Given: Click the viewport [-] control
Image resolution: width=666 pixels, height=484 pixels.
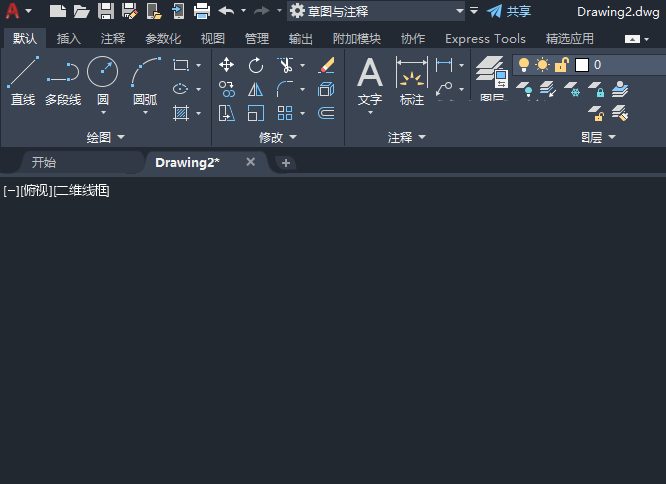Looking at the screenshot, I should [x=11, y=191].
